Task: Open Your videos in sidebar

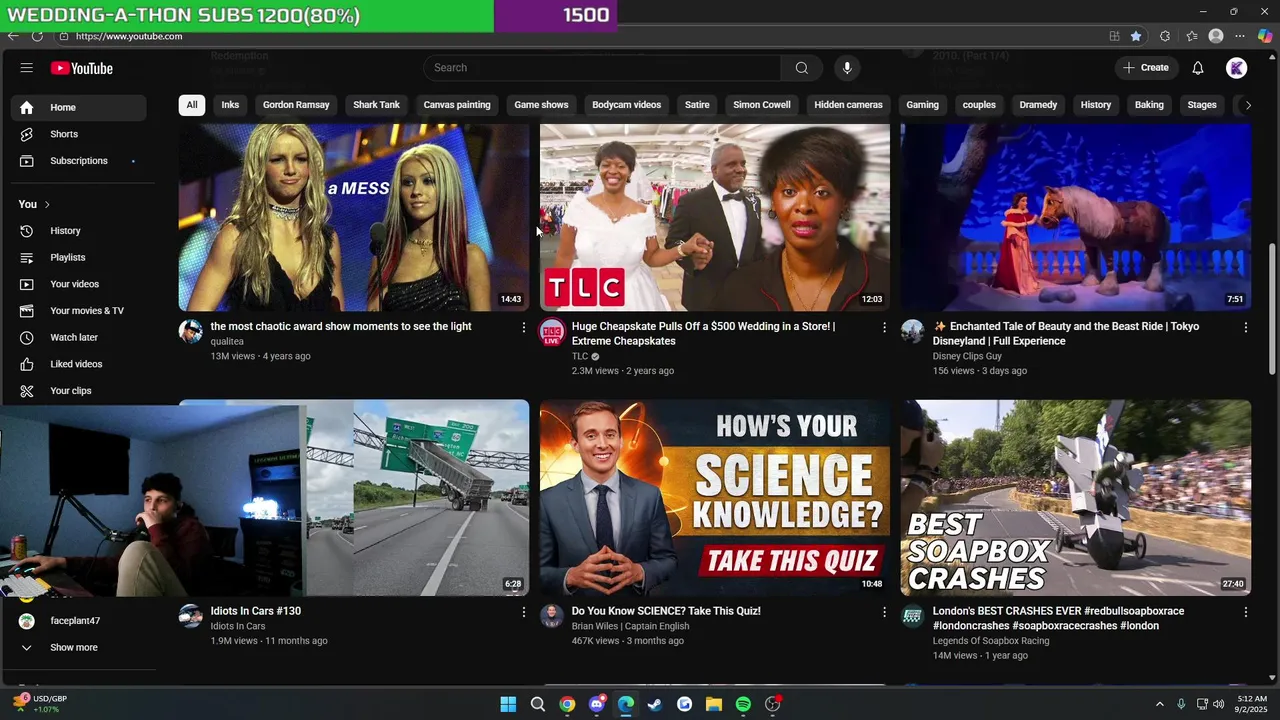Action: coord(79,284)
